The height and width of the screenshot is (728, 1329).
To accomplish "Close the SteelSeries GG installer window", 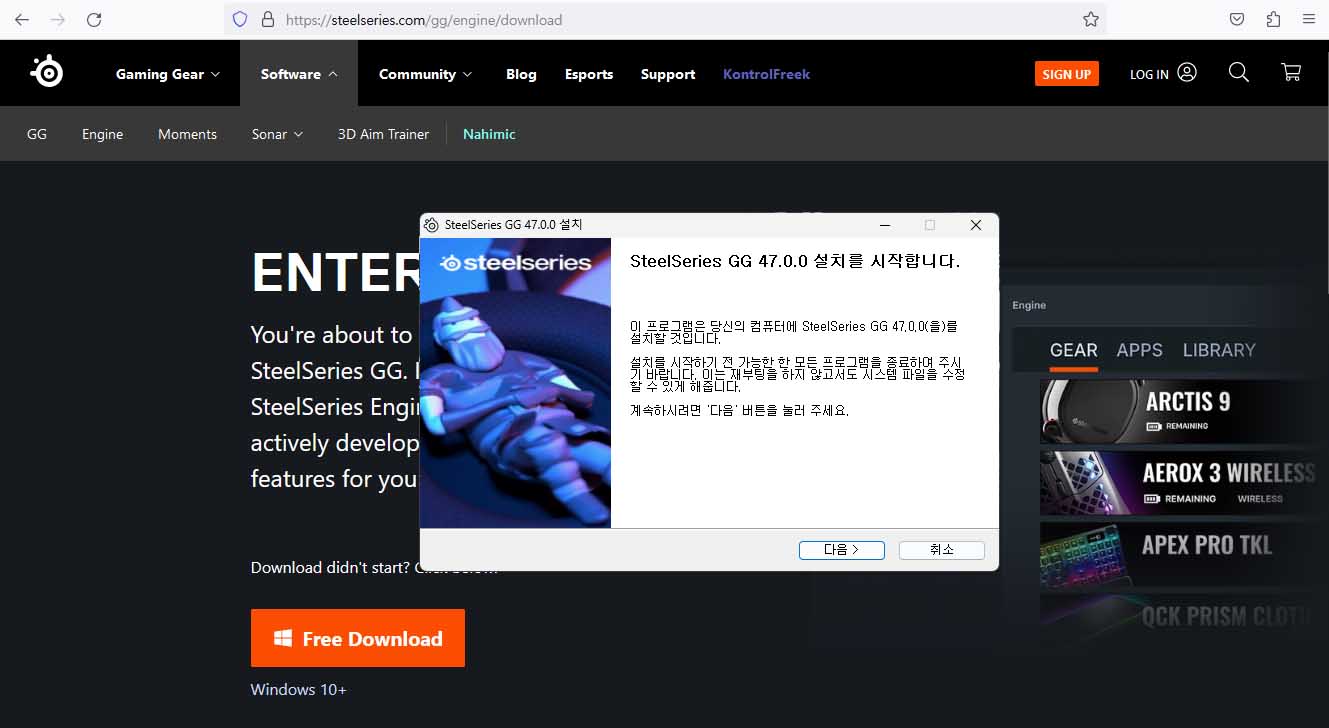I will [976, 225].
